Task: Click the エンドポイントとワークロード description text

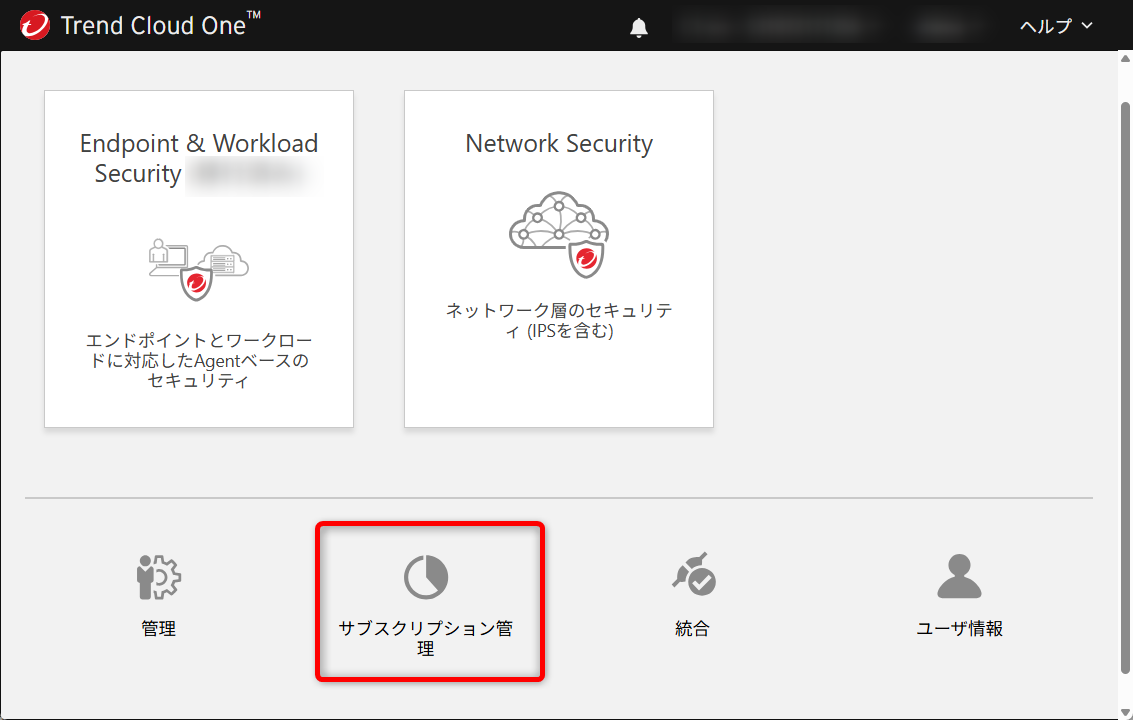Action: [x=199, y=360]
